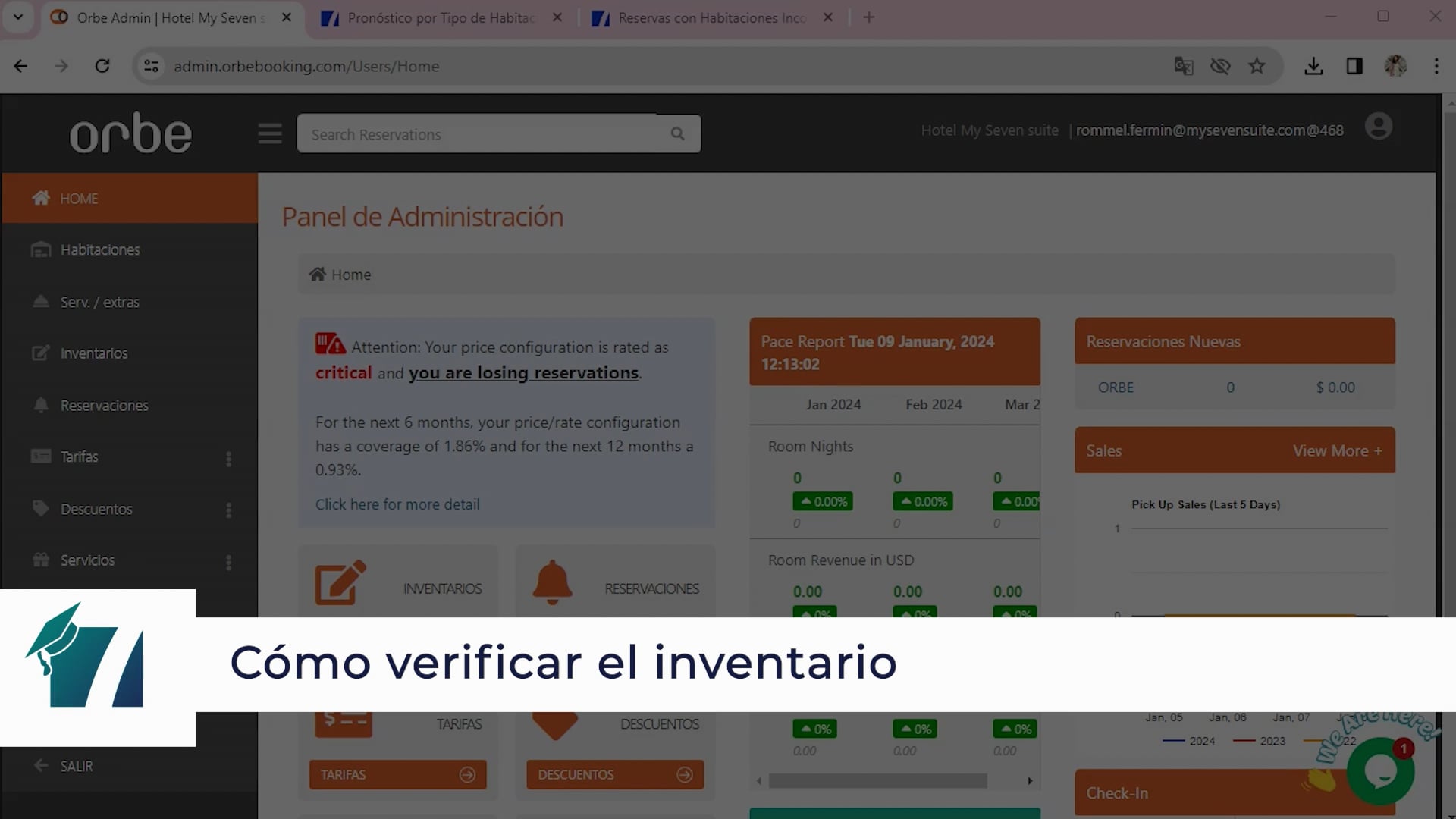Viewport: 1456px width, 819px height.
Task: Reload the page
Action: pos(102,67)
